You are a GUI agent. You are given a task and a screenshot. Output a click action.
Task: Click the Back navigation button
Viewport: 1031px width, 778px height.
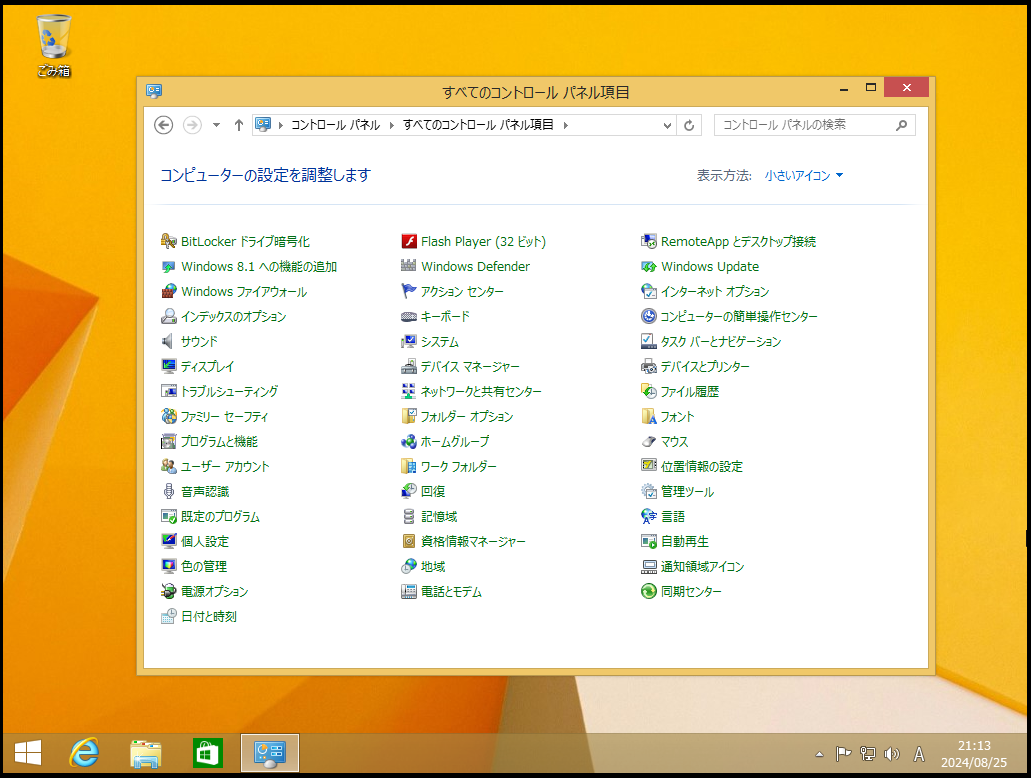(163, 125)
